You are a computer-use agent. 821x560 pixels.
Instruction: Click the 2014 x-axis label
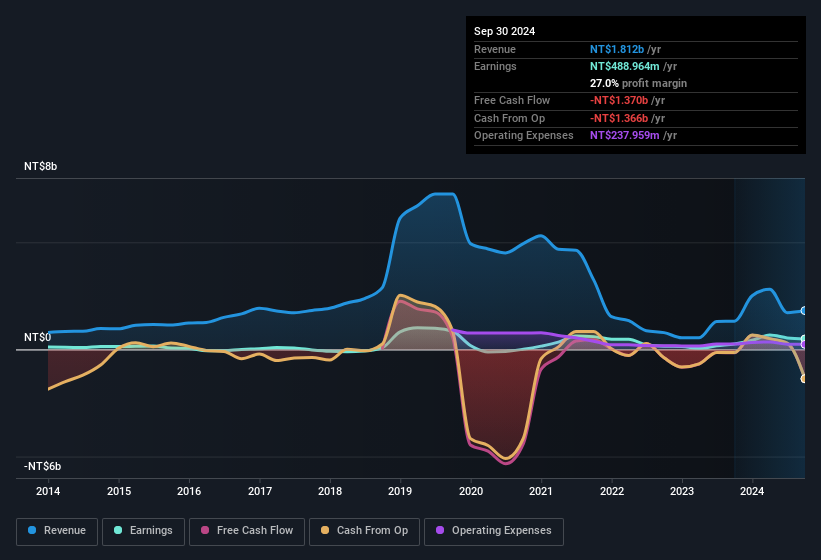[48, 491]
